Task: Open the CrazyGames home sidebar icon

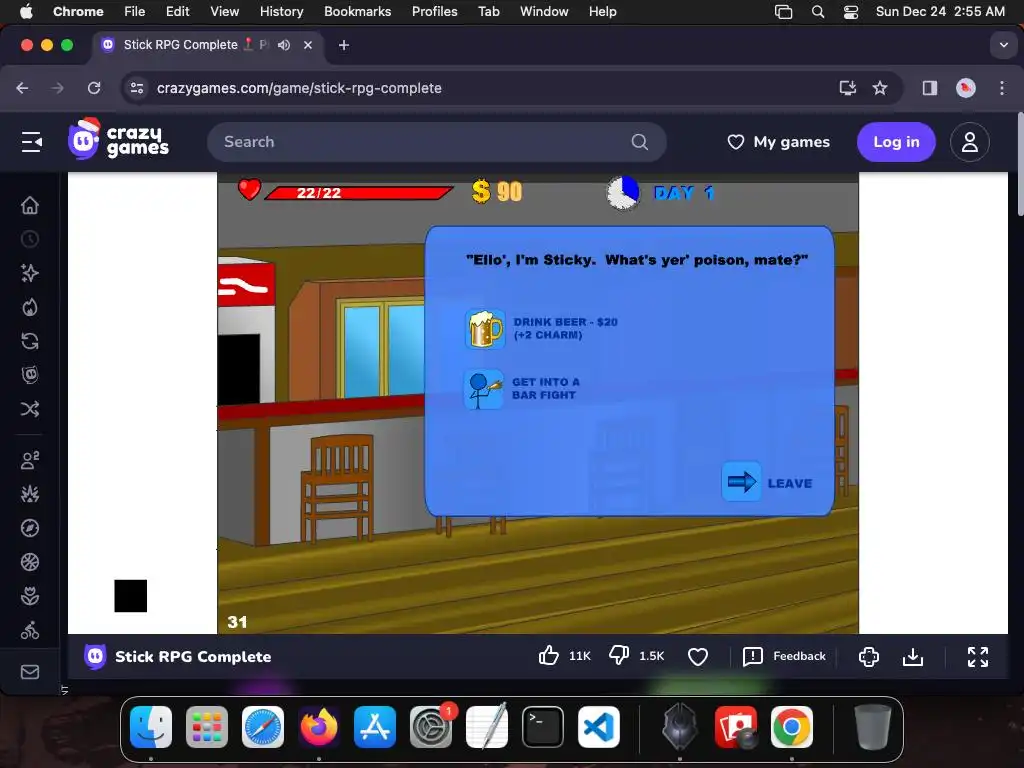Action: [30, 206]
